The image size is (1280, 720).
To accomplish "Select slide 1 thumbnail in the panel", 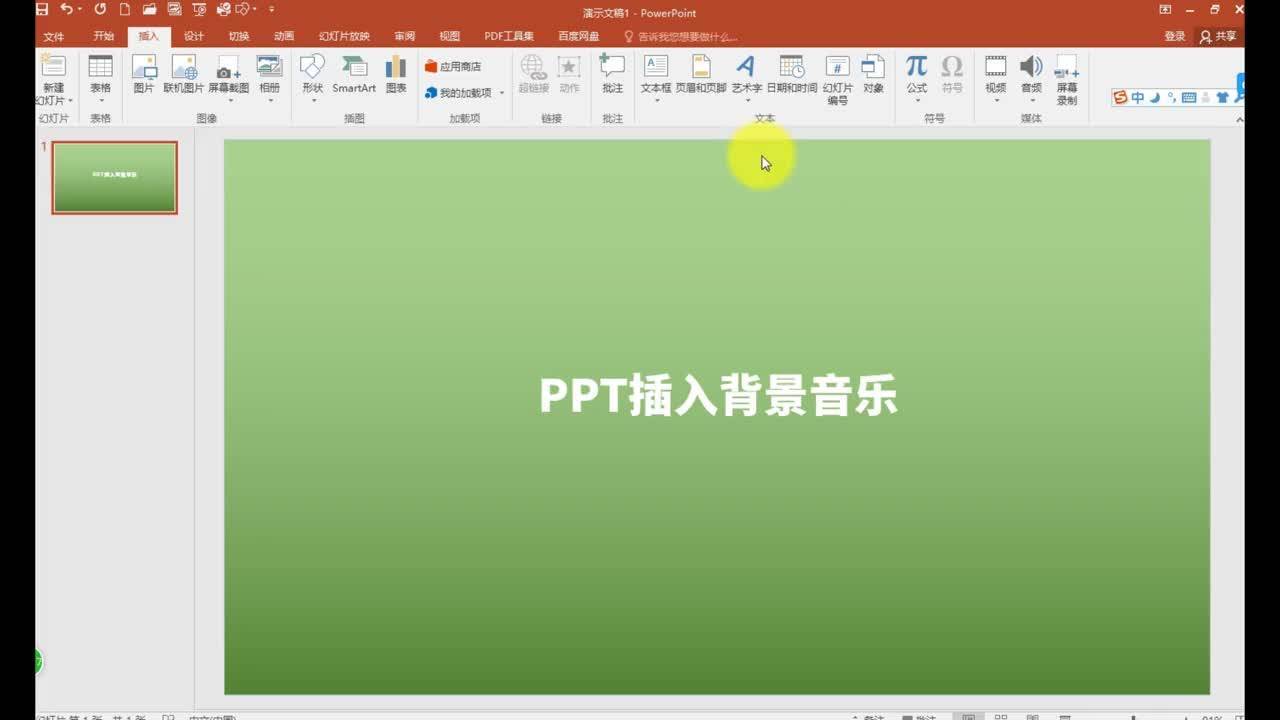I will click(114, 177).
